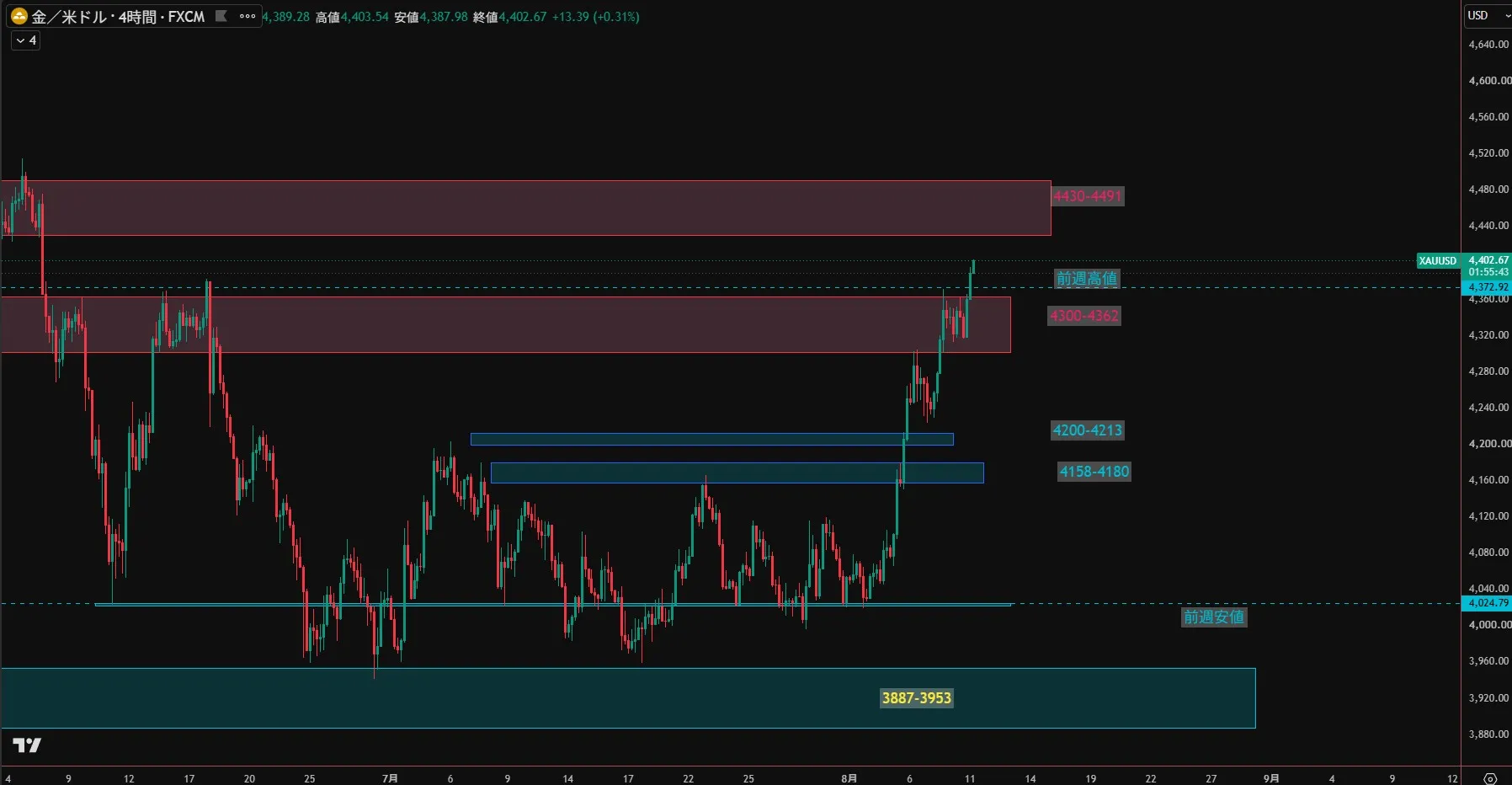Select the 4200-4213 zone label

click(x=1088, y=430)
